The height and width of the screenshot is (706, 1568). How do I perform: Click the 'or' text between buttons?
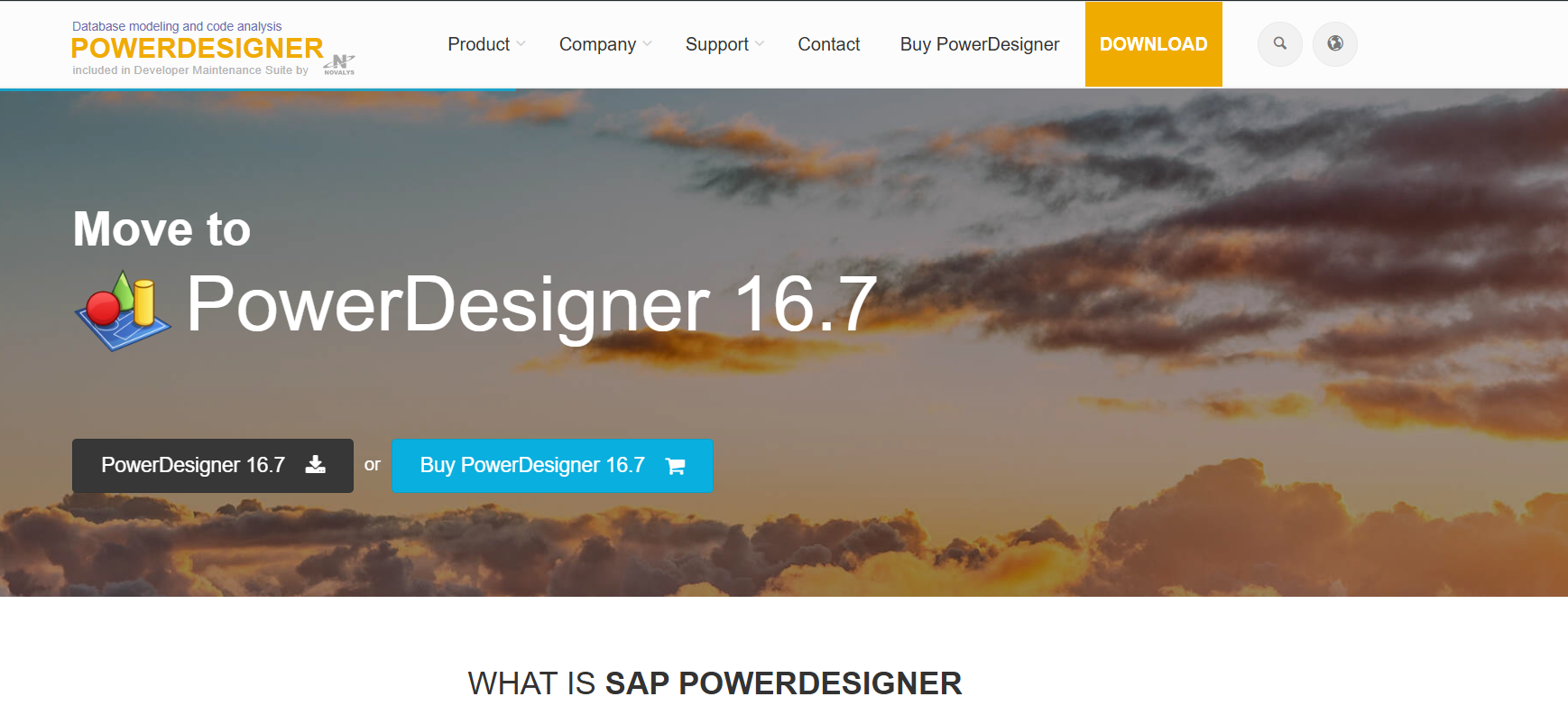(x=373, y=465)
